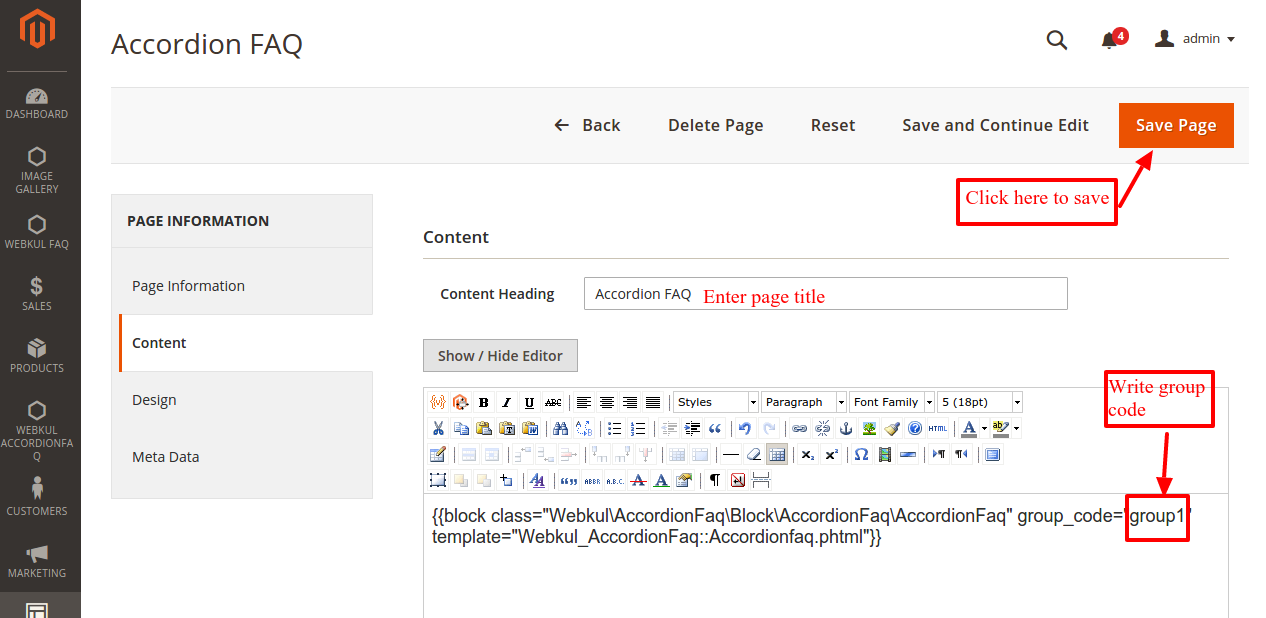Viewport: 1266px width, 618px height.
Task: Click Save and Continue Edit
Action: tap(995, 125)
